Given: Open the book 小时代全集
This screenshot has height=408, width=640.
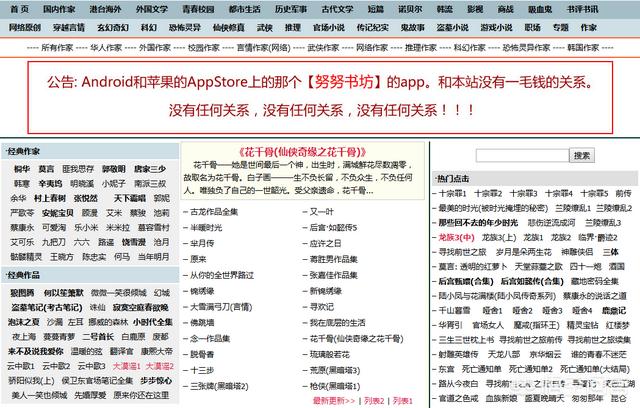Looking at the screenshot, I should [153, 322].
